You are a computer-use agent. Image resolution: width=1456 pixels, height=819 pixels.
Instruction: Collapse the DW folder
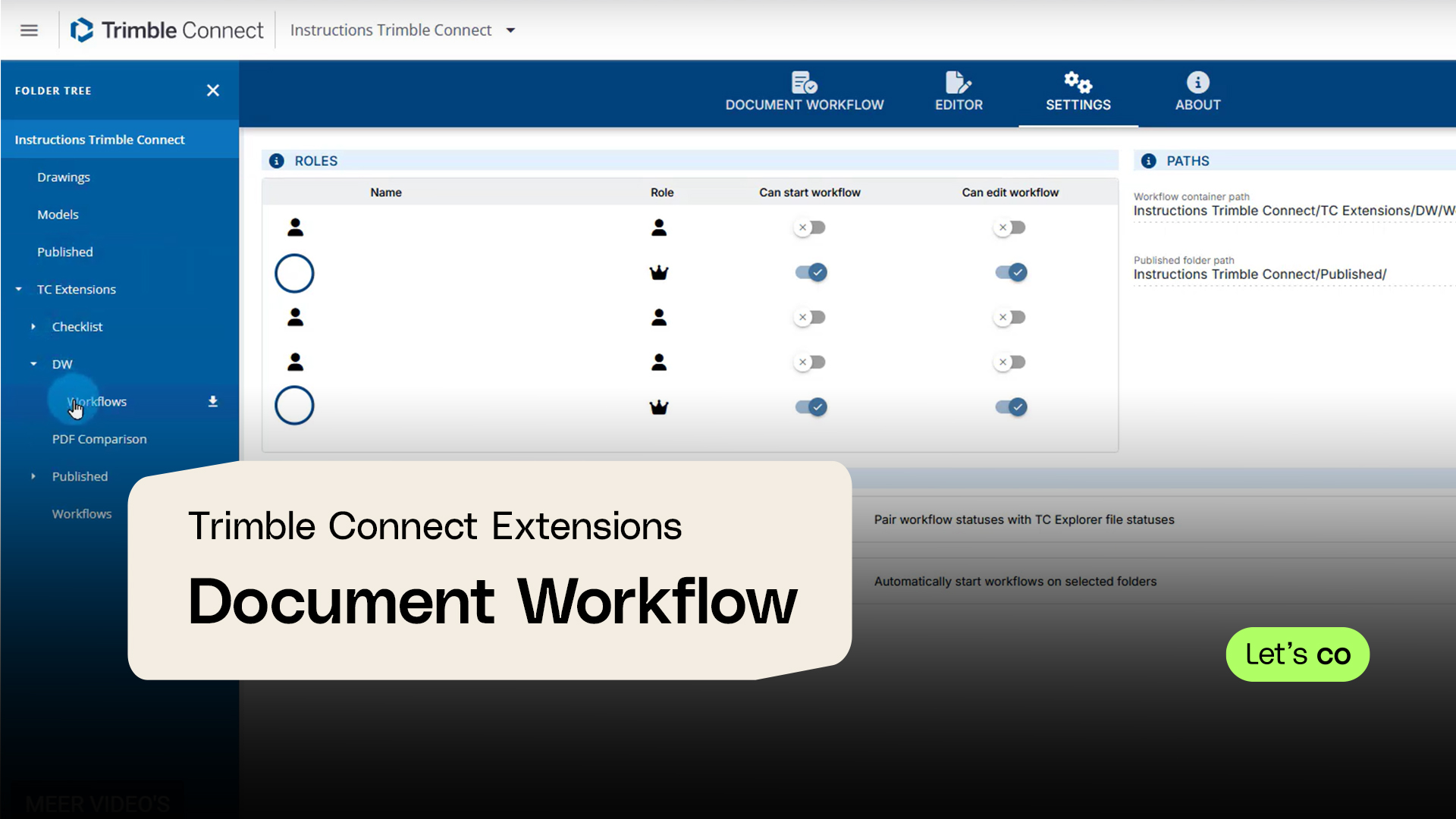pyautogui.click(x=33, y=364)
